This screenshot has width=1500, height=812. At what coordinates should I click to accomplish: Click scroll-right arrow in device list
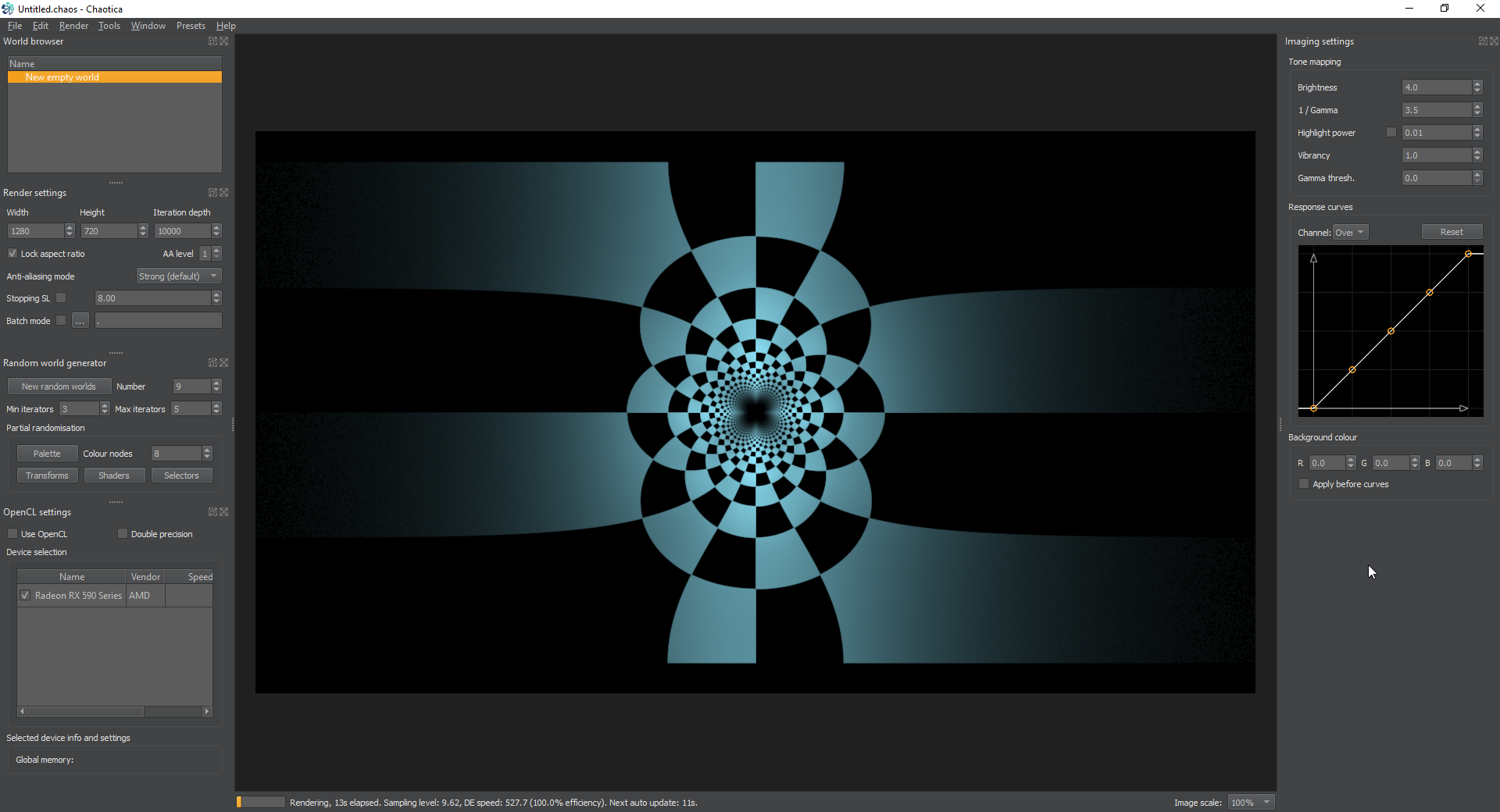point(207,711)
